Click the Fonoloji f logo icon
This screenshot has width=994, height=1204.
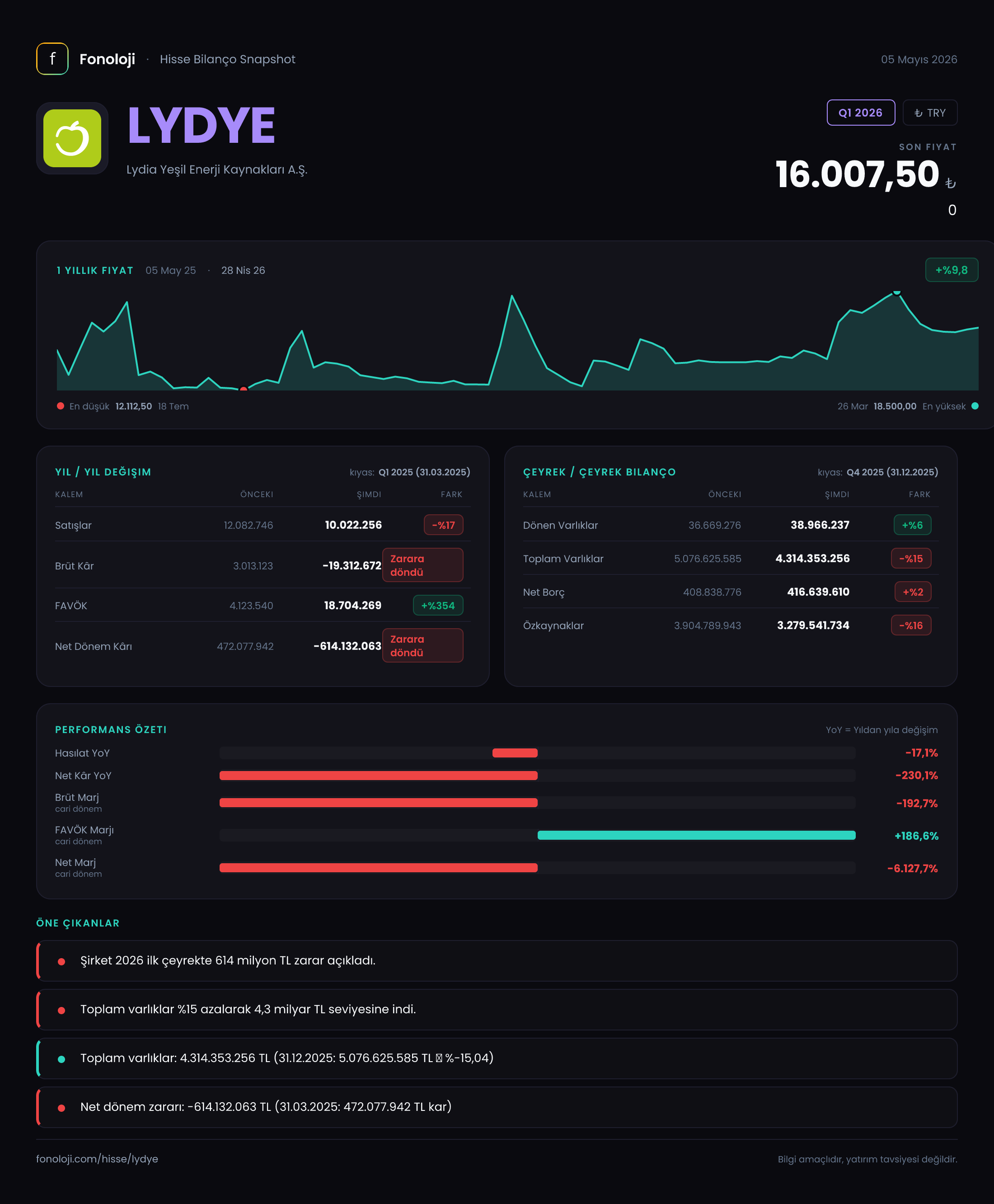(52, 59)
